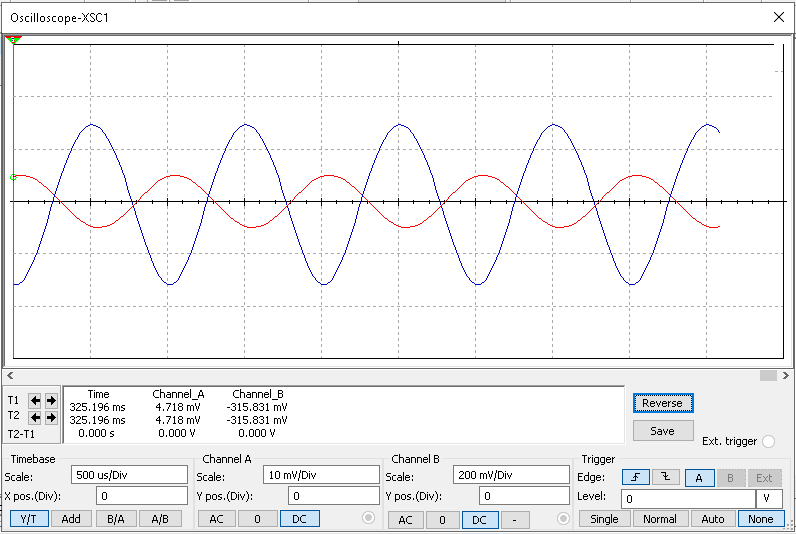Click Channel A terminal radio indicator
Viewport: 796px width, 534px height.
coord(369,517)
